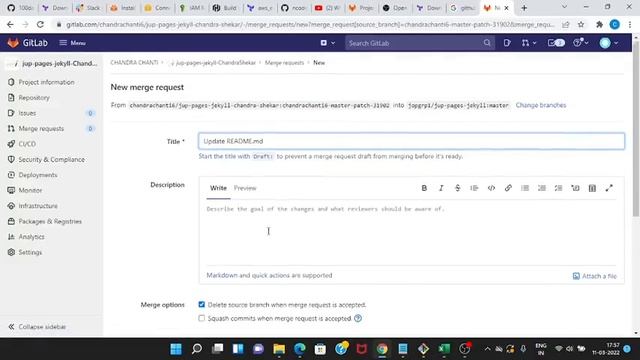
Task: Toggle full screen description editor
Action: pyautogui.click(x=609, y=188)
